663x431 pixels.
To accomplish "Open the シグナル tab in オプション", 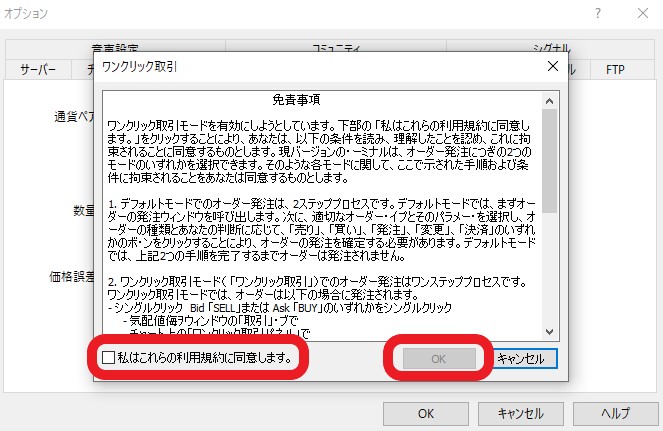I will click(x=551, y=47).
